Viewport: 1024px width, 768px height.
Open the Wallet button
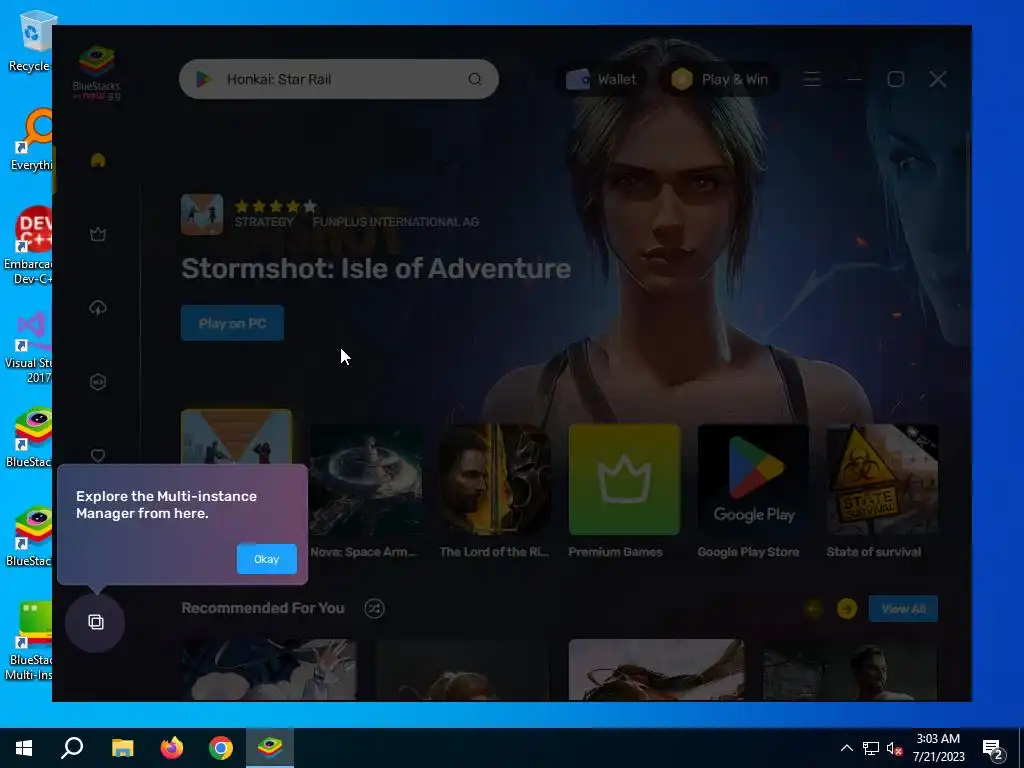tap(601, 79)
